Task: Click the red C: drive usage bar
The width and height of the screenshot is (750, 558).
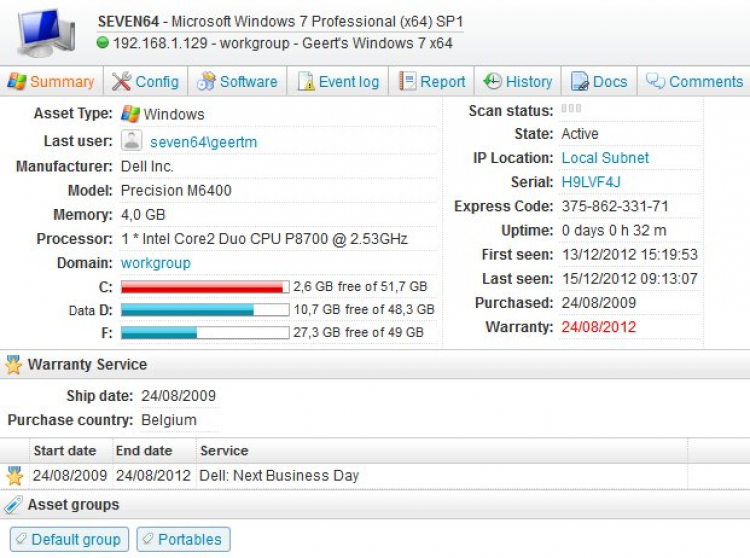Action: pyautogui.click(x=205, y=286)
